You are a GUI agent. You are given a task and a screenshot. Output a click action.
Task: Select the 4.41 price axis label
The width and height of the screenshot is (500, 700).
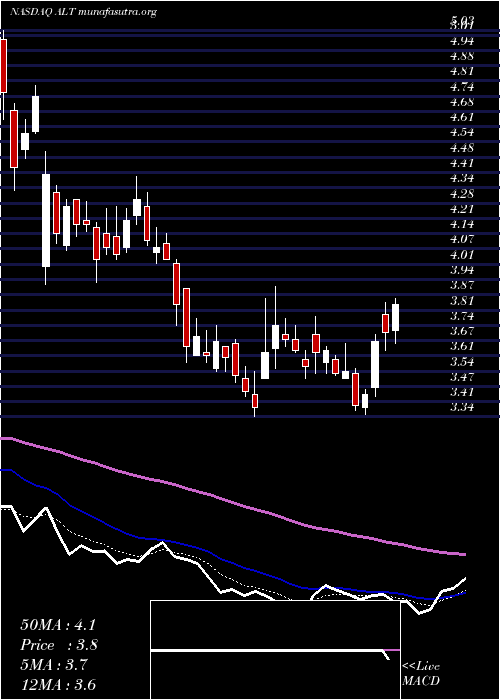[x=462, y=163]
